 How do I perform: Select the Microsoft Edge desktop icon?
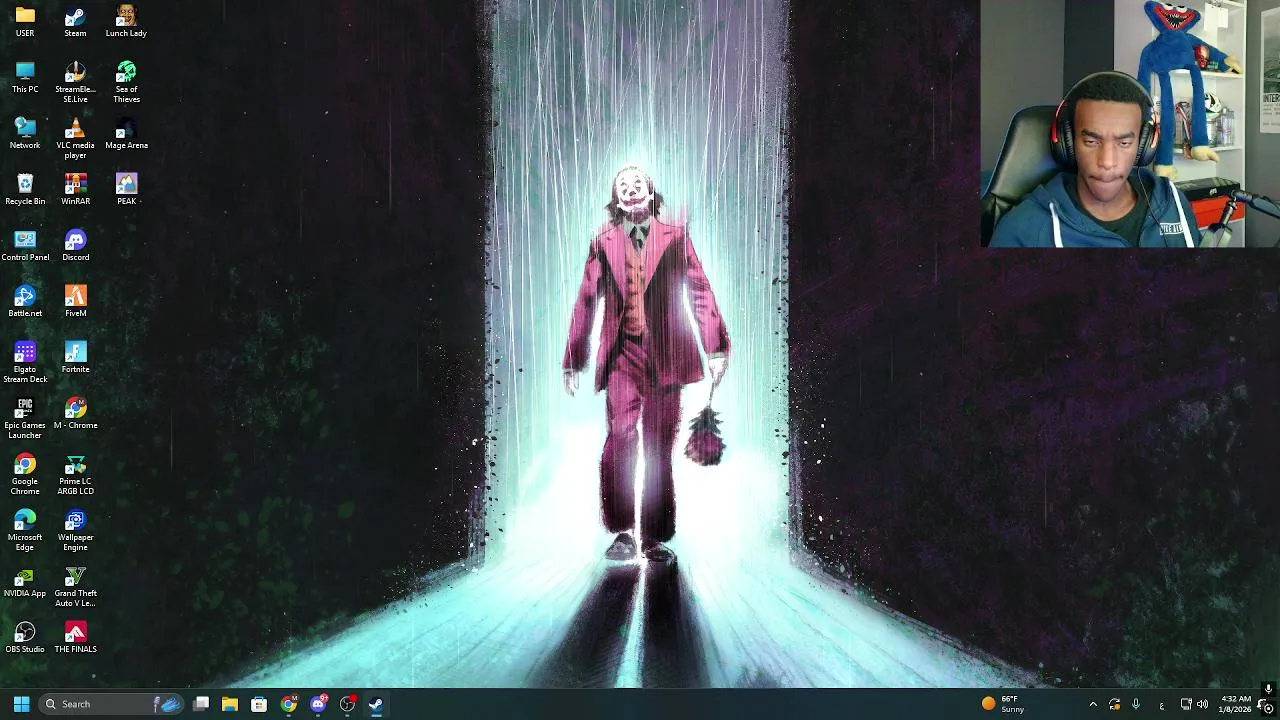pos(25,531)
